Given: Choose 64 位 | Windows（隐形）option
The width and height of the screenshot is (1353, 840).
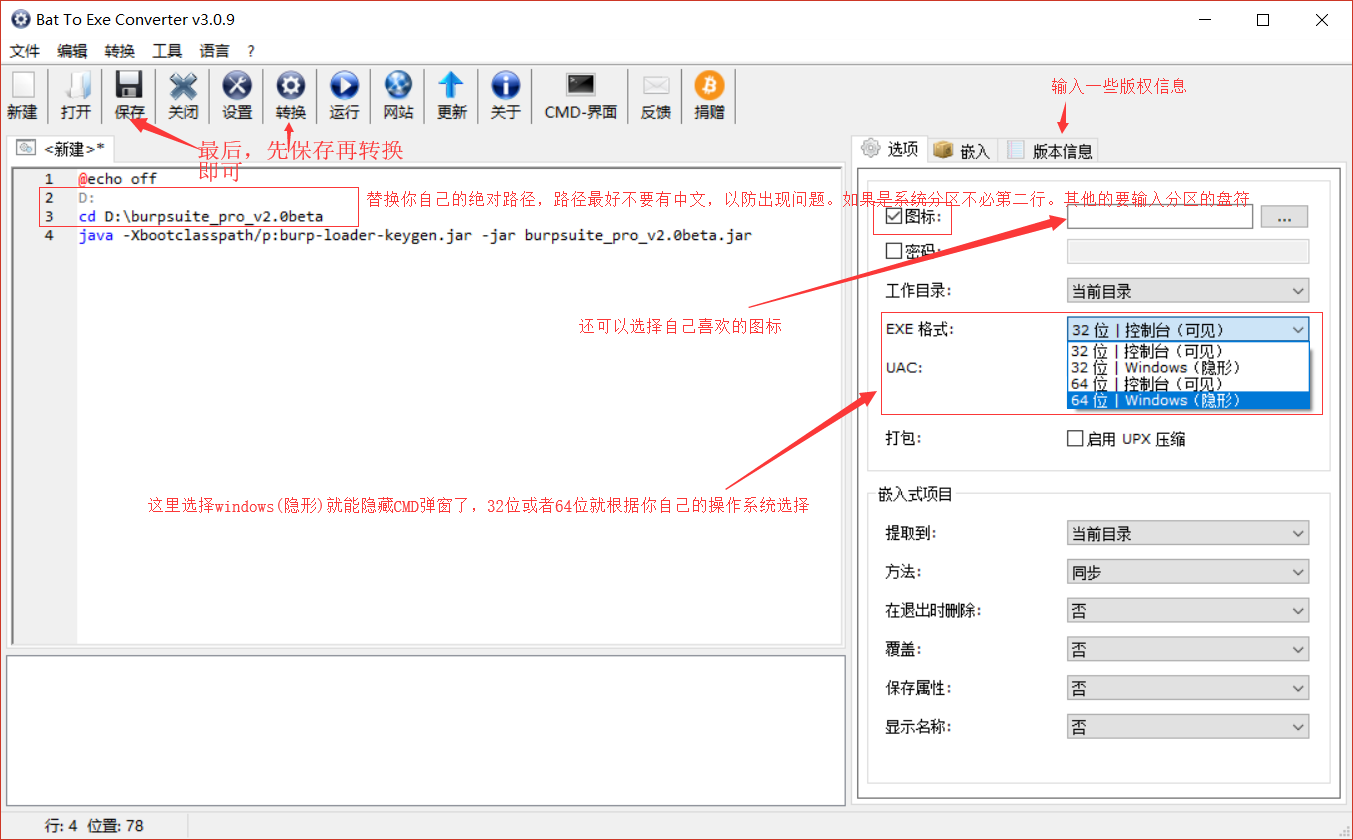Looking at the screenshot, I should [x=1188, y=400].
